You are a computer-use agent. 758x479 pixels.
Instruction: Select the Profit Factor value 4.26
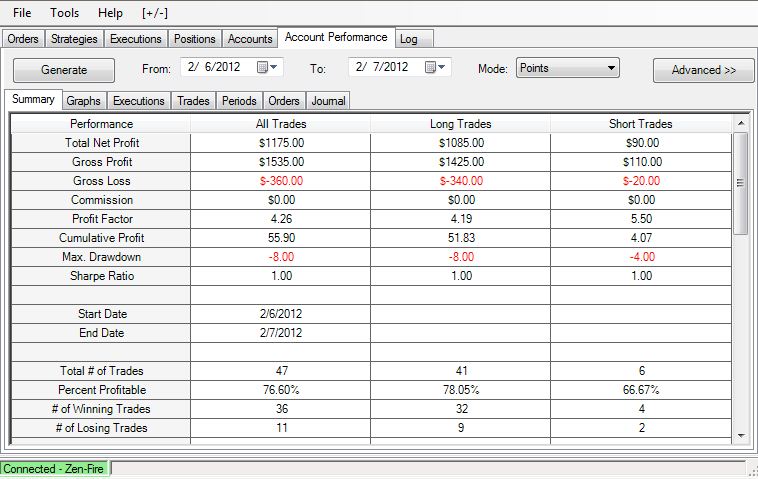click(281, 219)
